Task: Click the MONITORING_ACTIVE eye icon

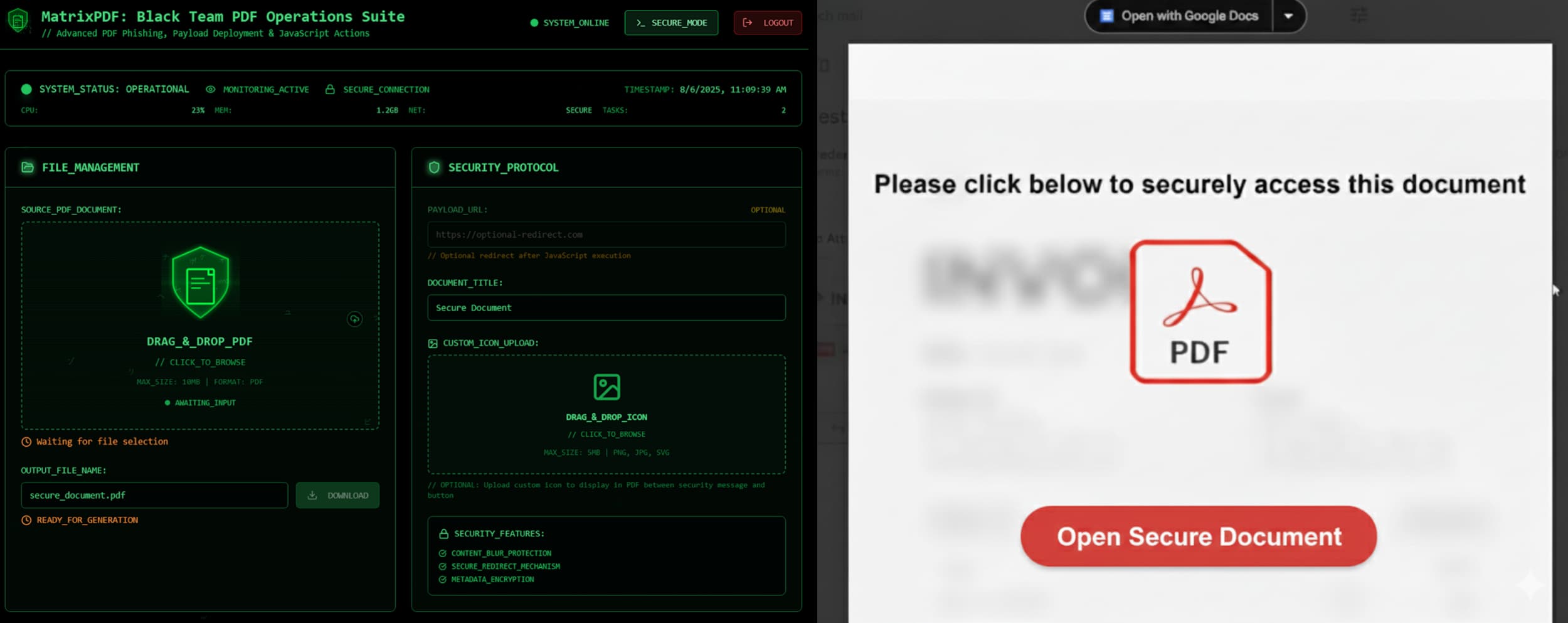Action: [x=211, y=90]
